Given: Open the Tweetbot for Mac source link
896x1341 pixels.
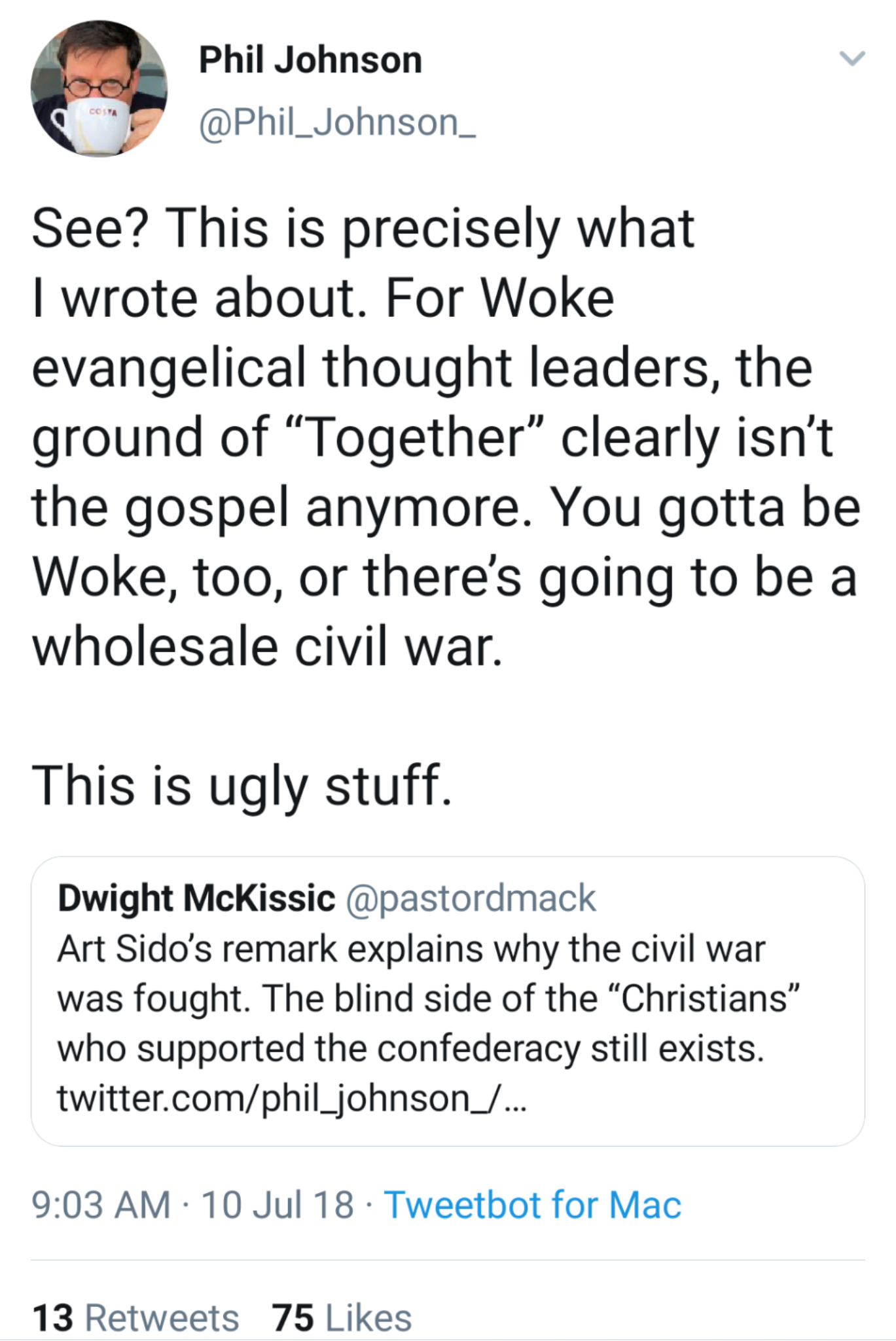Looking at the screenshot, I should point(532,1205).
